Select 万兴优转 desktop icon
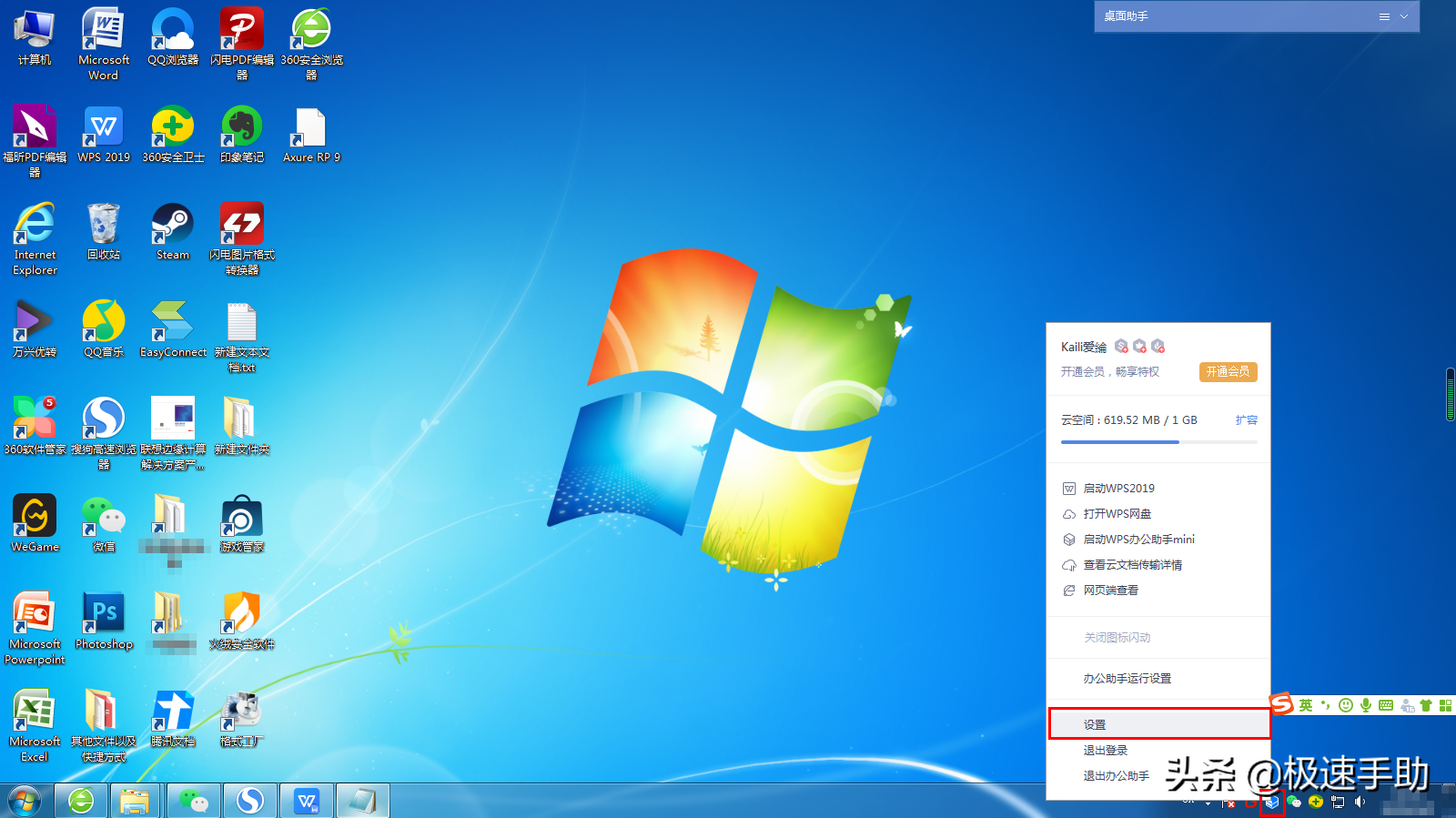This screenshot has width=1456, height=818. [35, 329]
